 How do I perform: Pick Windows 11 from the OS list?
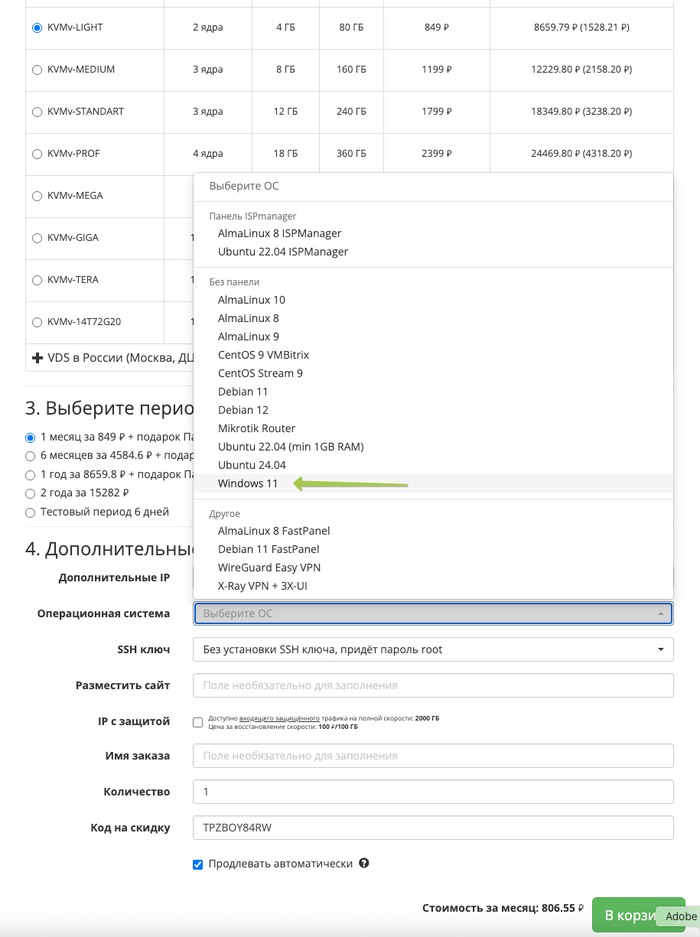[x=248, y=484]
